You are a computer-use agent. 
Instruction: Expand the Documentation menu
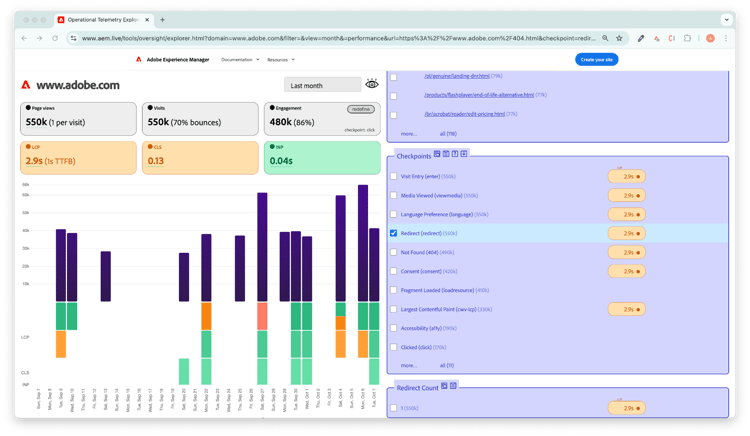click(239, 60)
